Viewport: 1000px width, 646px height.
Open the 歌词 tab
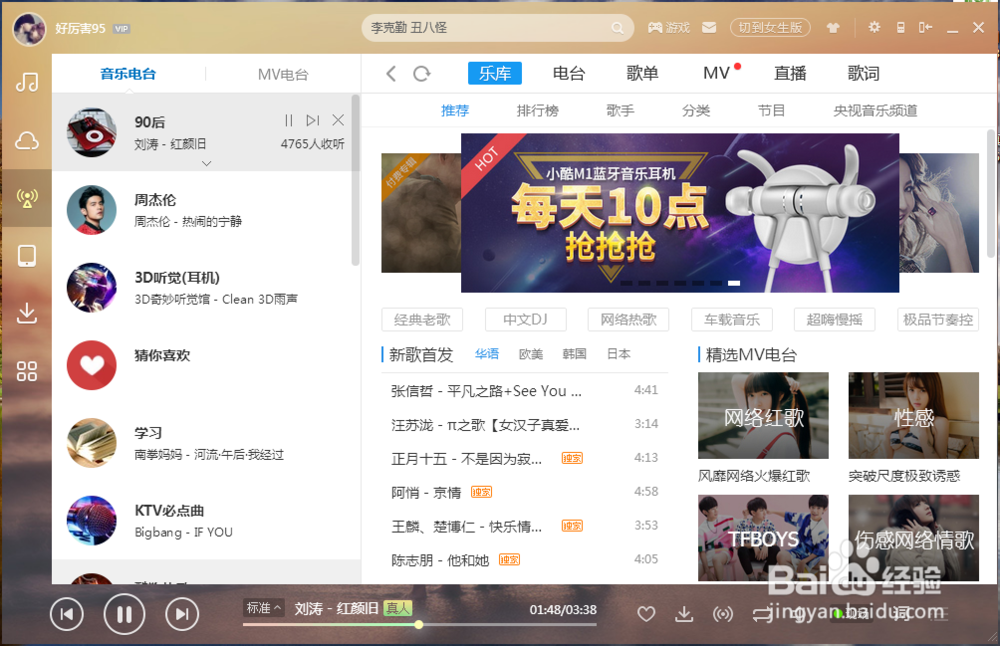[864, 73]
